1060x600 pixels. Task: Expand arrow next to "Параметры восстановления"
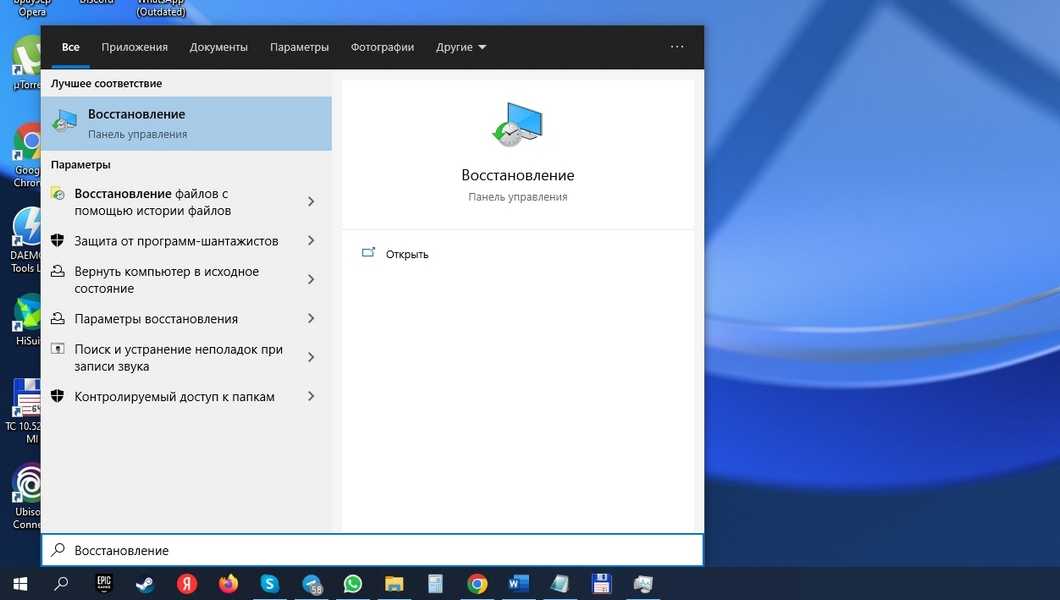pos(311,319)
